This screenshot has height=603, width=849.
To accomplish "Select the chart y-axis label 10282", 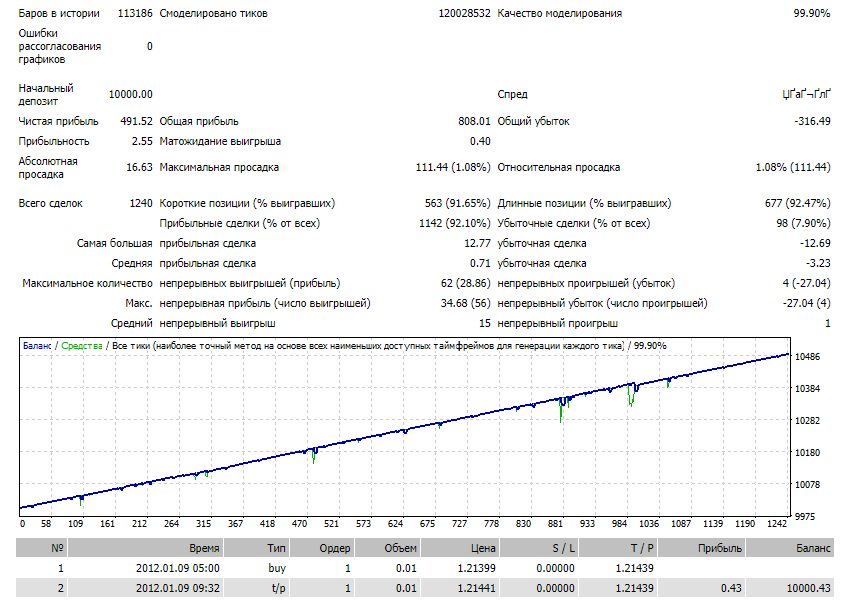I will click(x=807, y=421).
